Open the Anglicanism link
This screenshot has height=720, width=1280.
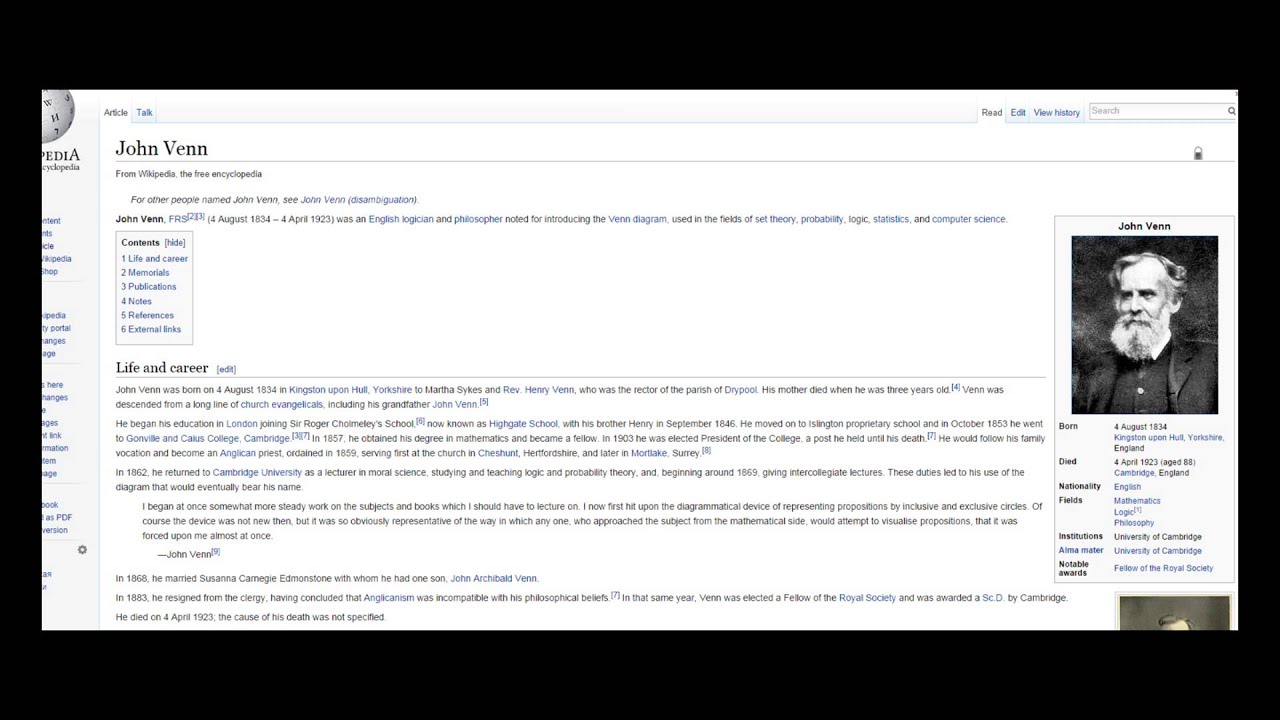389,598
